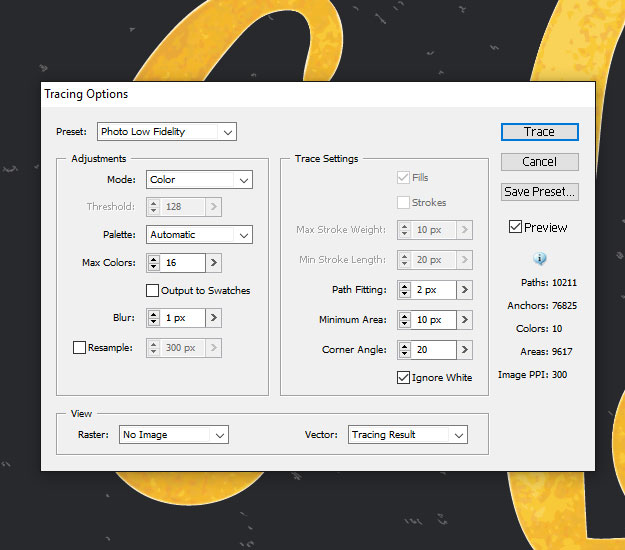Open Minimum Area slider arrow button
Image resolution: width=625 pixels, height=550 pixels.
point(465,320)
